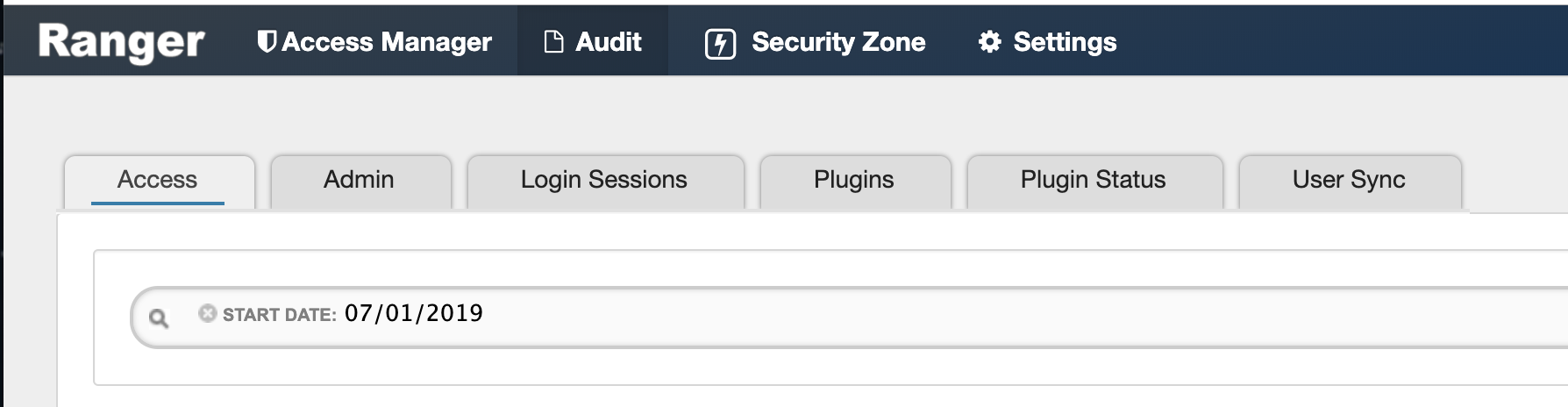The image size is (1568, 407).
Task: Click the Settings gear icon
Action: tap(989, 42)
